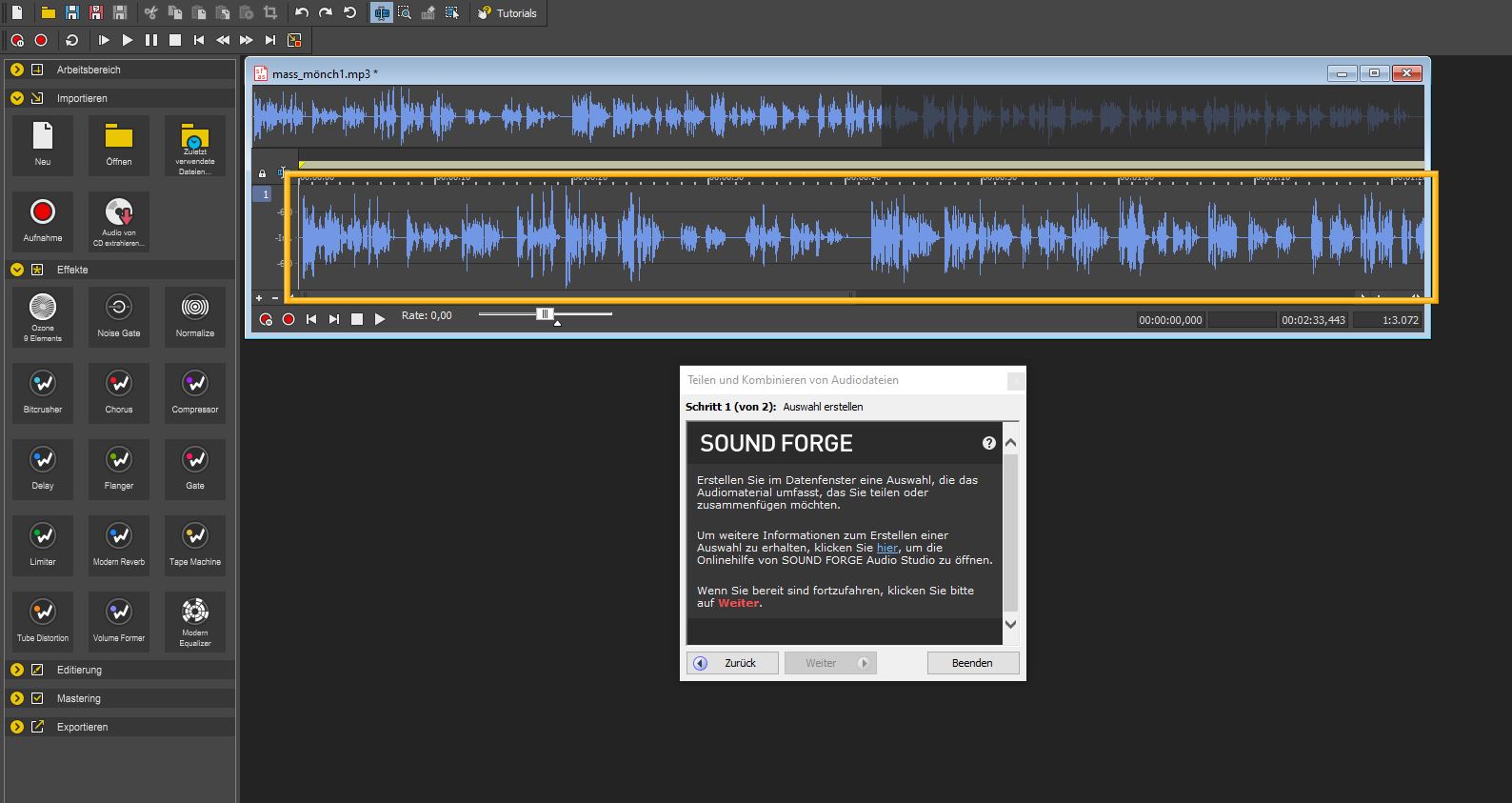The height and width of the screenshot is (803, 1512).
Task: Click the Öffnen folder tile
Action: (119, 146)
